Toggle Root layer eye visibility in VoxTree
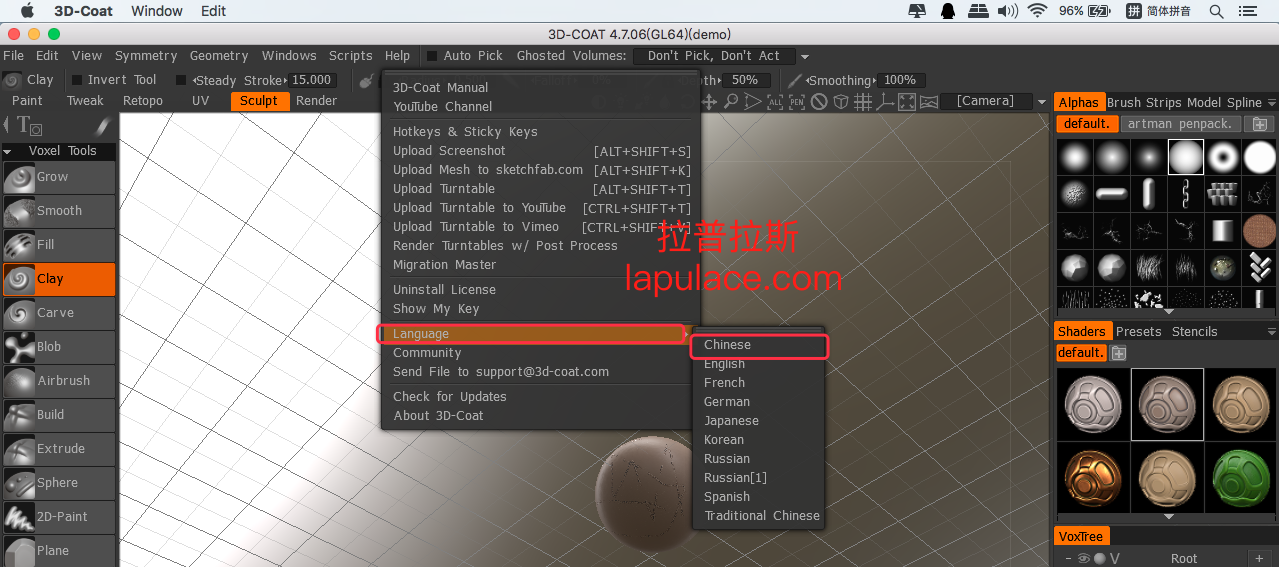Image resolution: width=1279 pixels, height=567 pixels. (1083, 559)
